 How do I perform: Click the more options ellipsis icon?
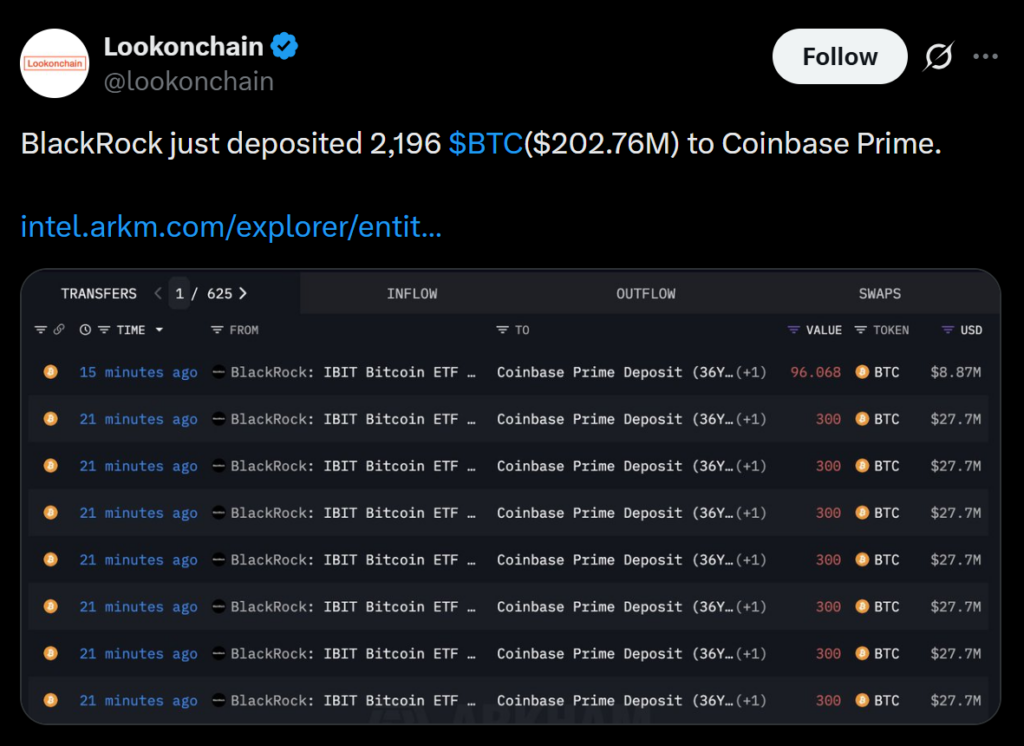point(985,57)
